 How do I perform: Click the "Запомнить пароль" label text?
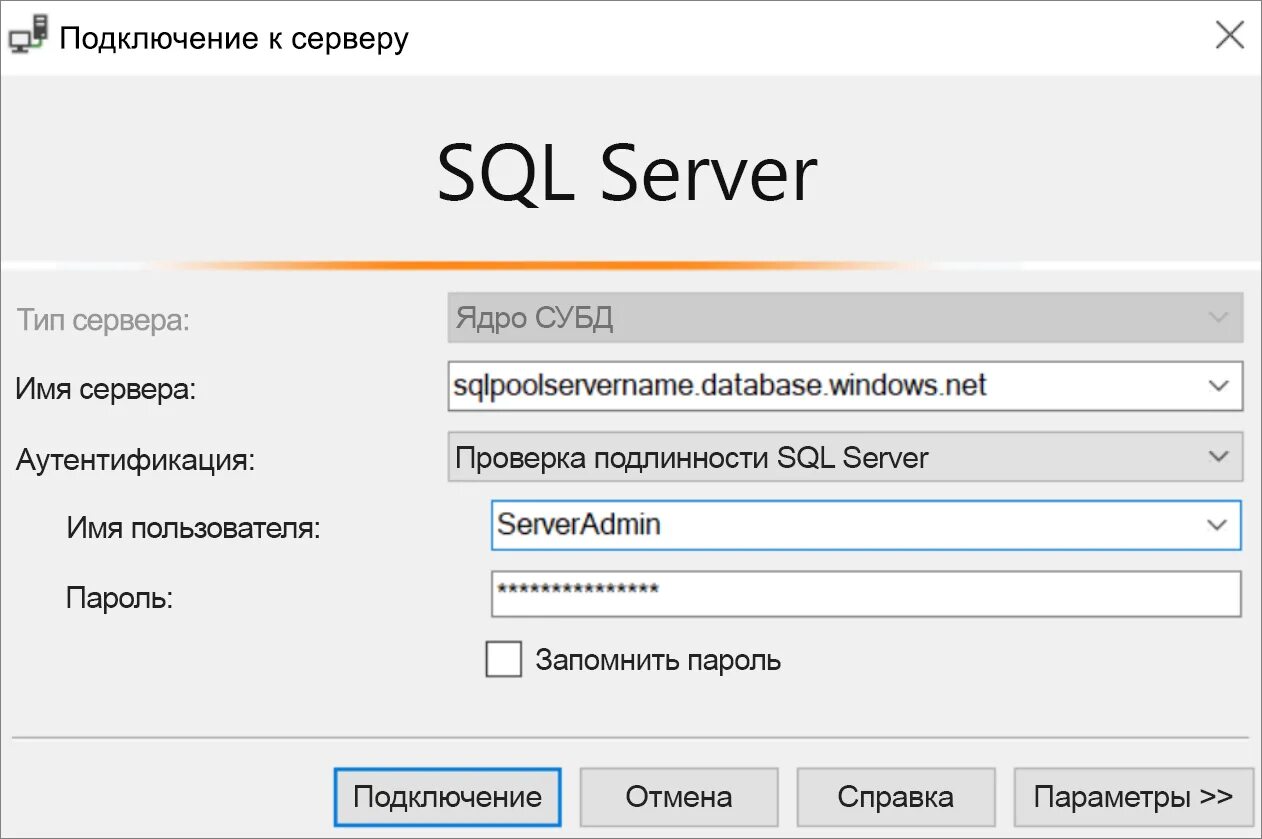tap(658, 660)
